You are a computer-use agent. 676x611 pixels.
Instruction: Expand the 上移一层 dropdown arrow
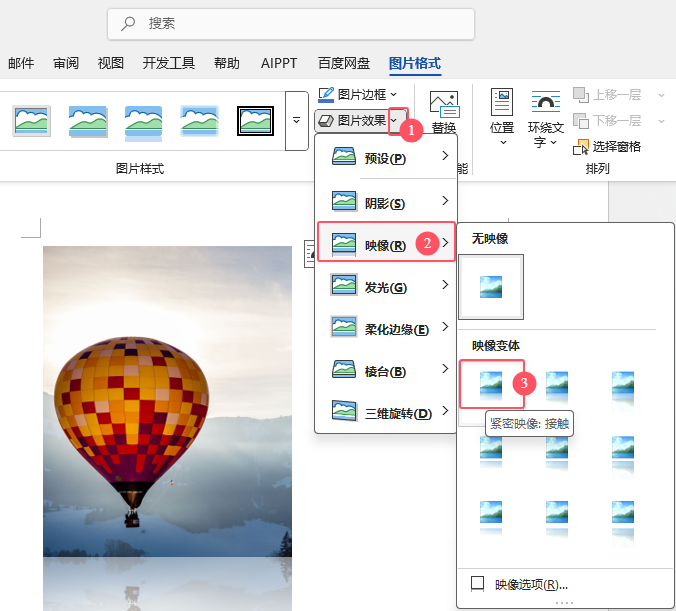[x=661, y=95]
